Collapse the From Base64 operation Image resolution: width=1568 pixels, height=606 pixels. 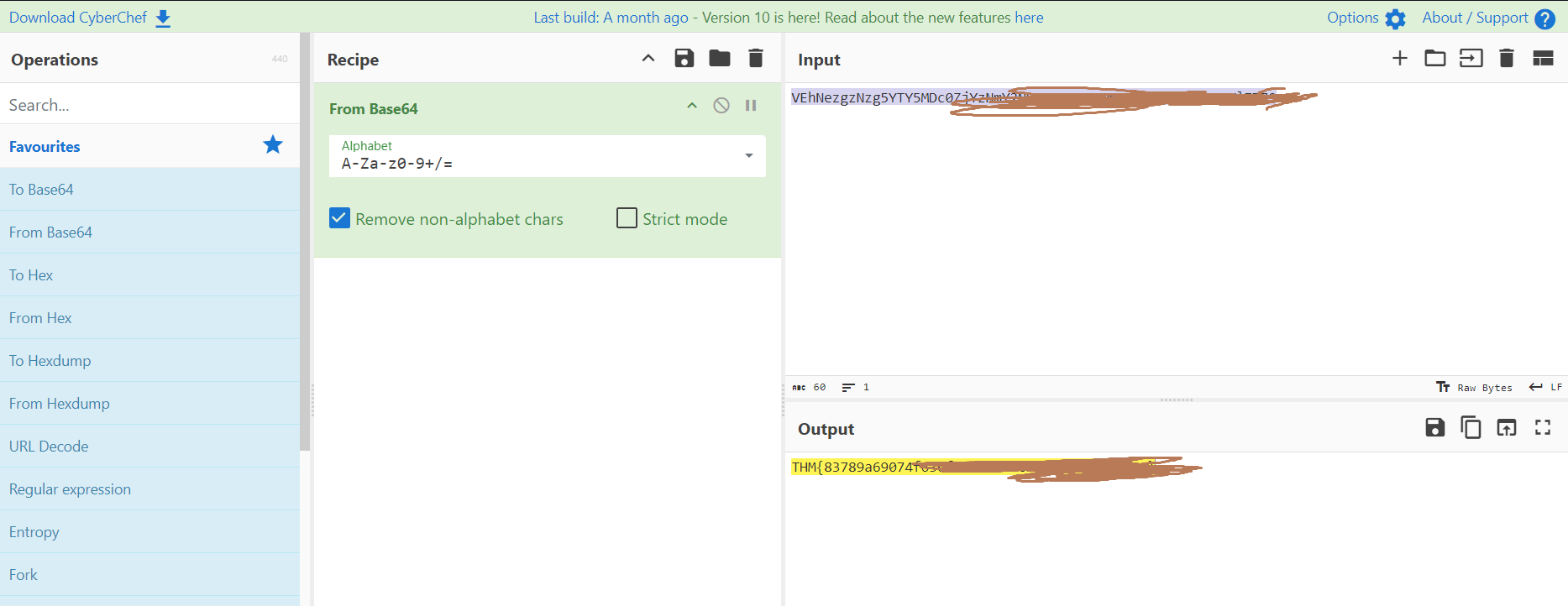692,106
